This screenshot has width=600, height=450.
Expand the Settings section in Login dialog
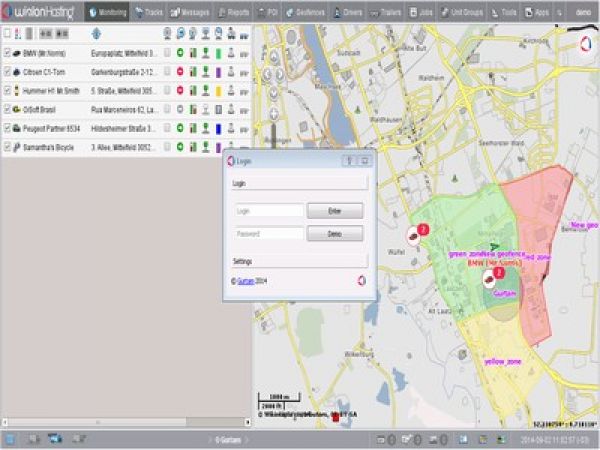click(299, 260)
